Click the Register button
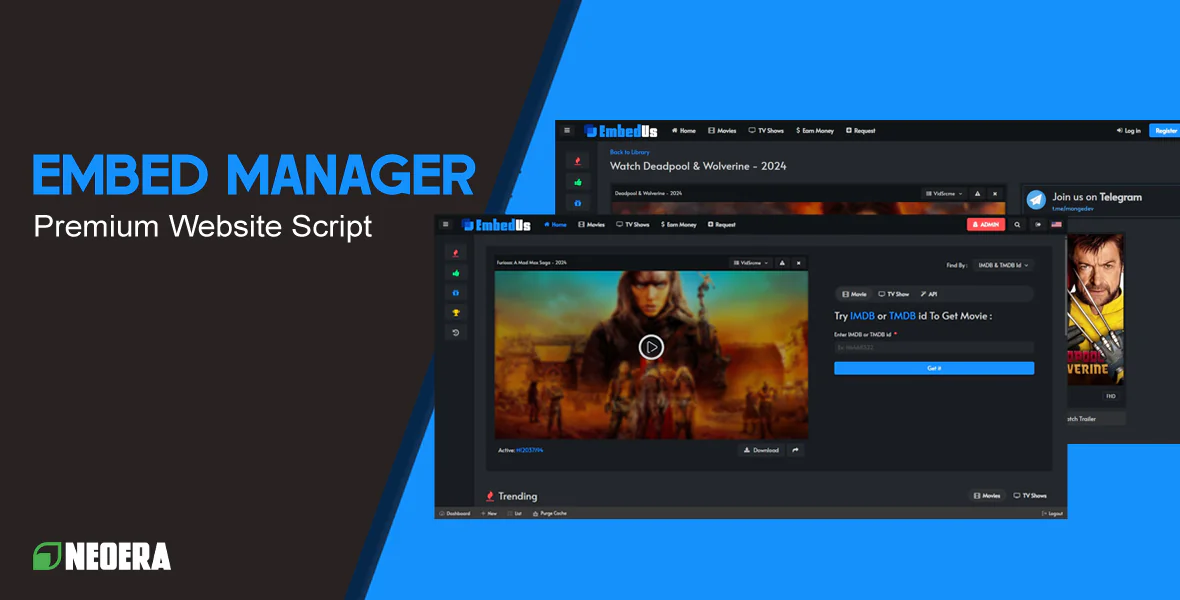1180x600 pixels. (x=1164, y=130)
